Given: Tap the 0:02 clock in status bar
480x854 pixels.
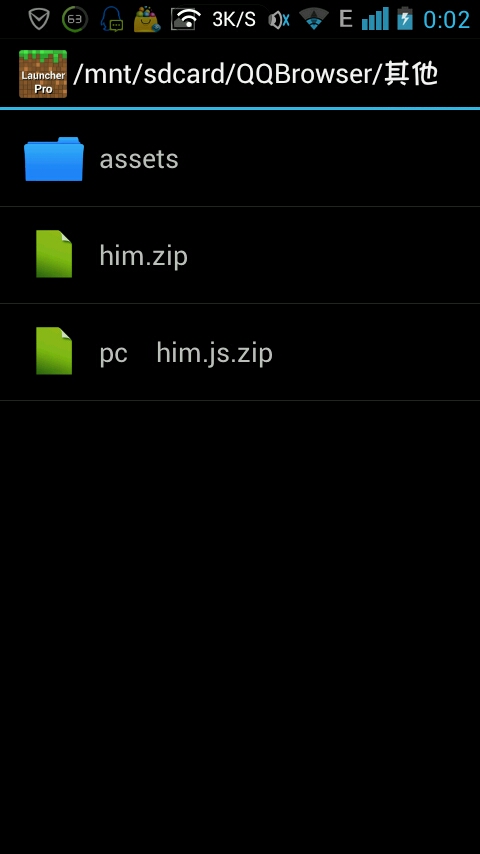Looking at the screenshot, I should pos(447,20).
